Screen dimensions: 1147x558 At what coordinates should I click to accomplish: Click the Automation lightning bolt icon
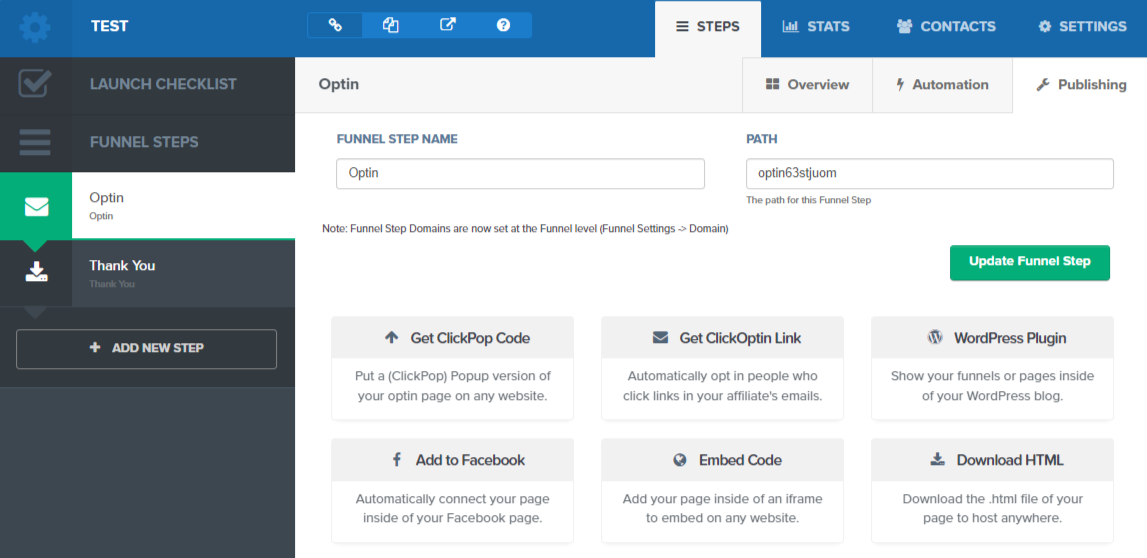(x=900, y=85)
